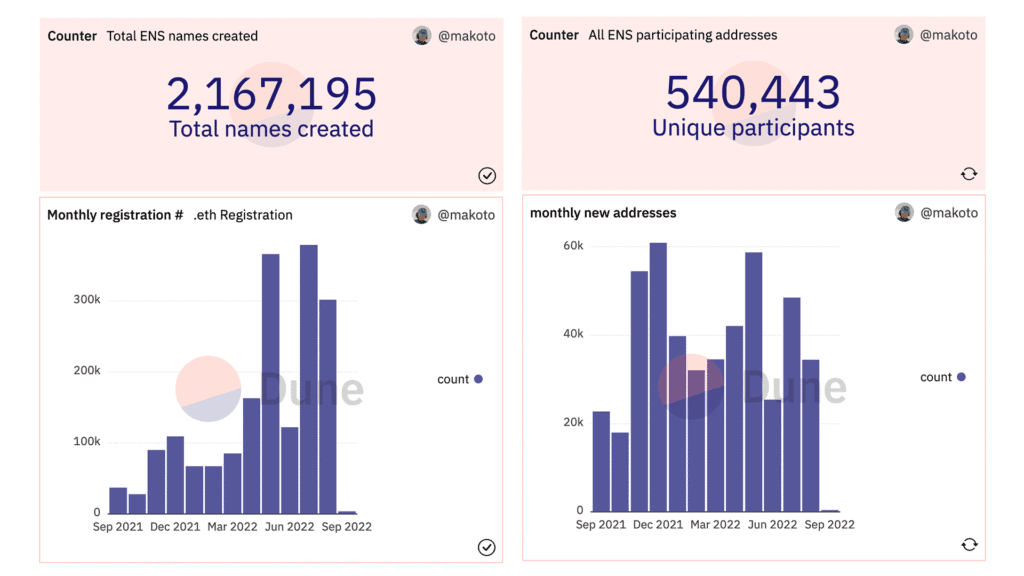Click the checkmark icon on Monthly registration chart
The width and height of the screenshot is (1024, 576).
487,548
